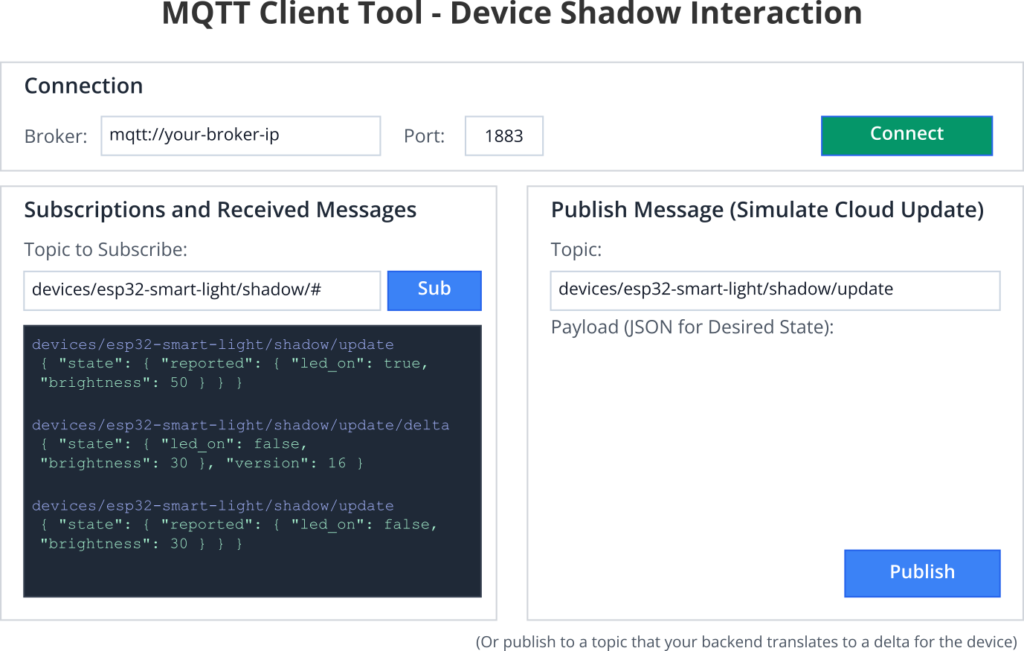1024x651 pixels.
Task: Click the footer note about backend delta
Action: pos(745,641)
